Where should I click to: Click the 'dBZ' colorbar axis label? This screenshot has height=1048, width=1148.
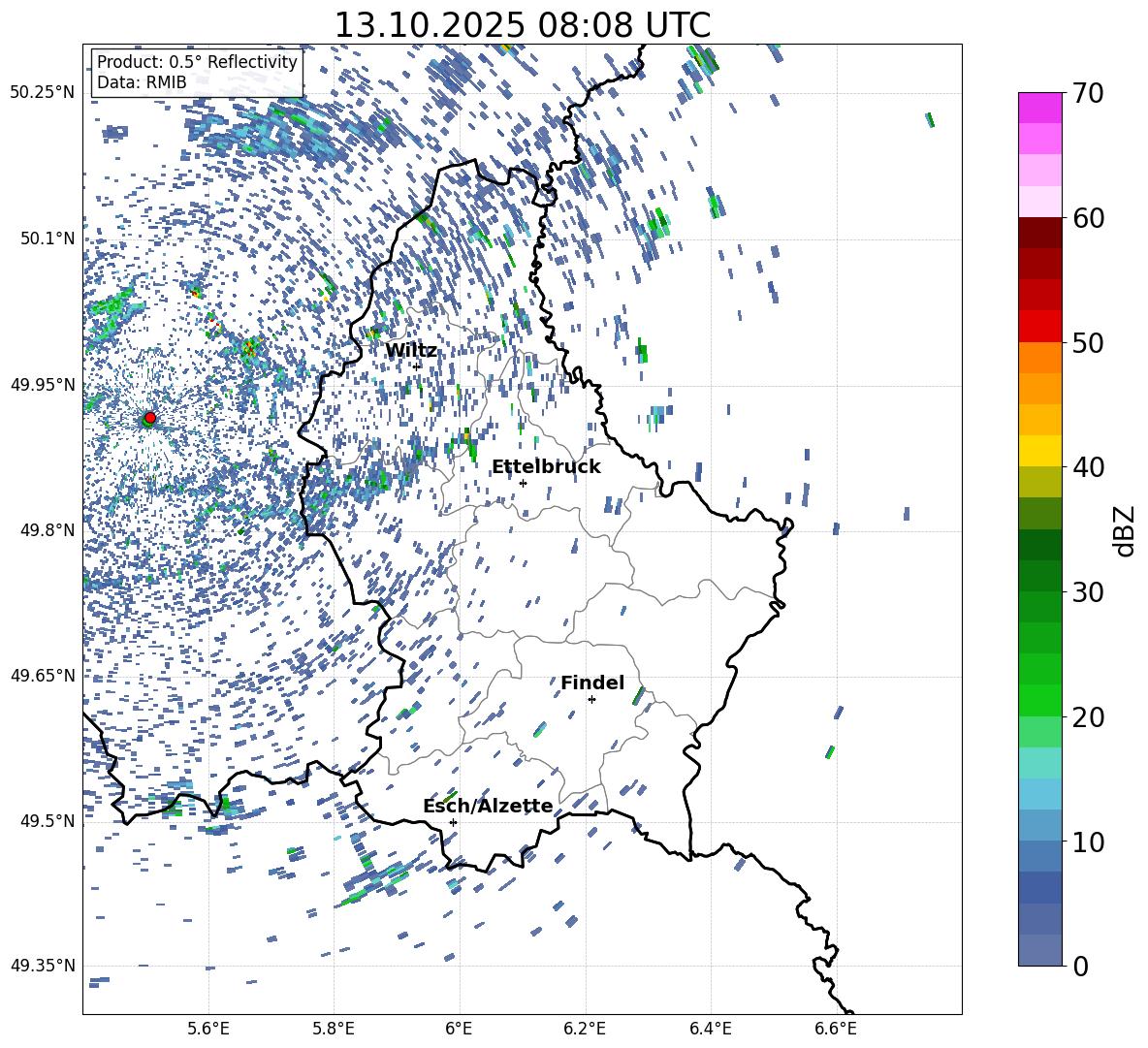click(1124, 530)
